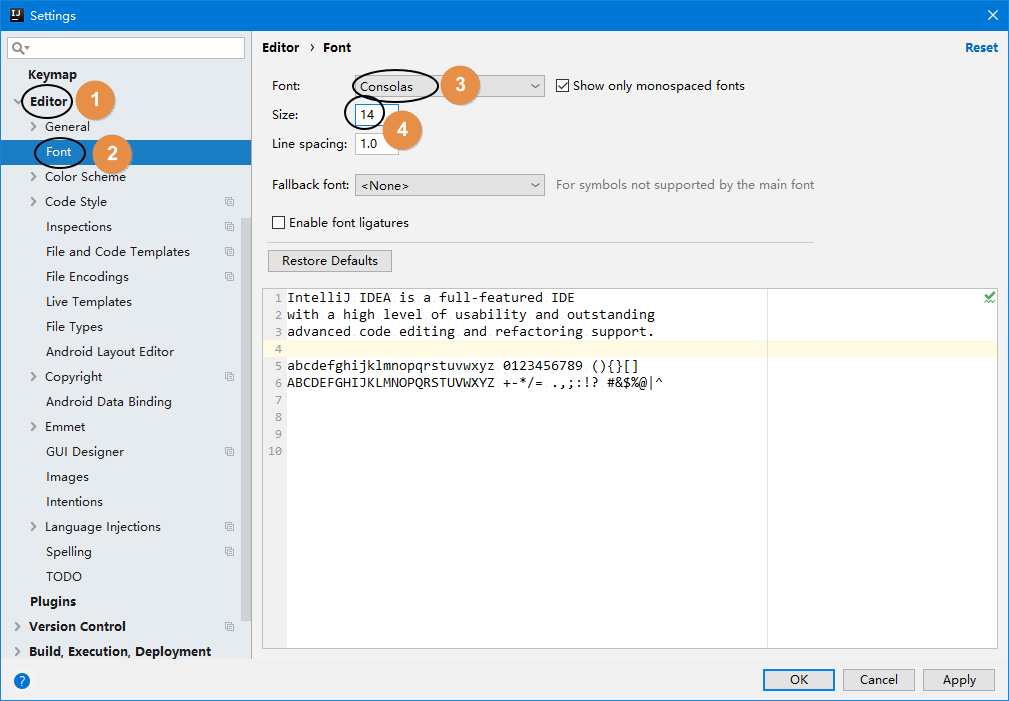Click the Restore Defaults button
1009x701 pixels.
(330, 261)
